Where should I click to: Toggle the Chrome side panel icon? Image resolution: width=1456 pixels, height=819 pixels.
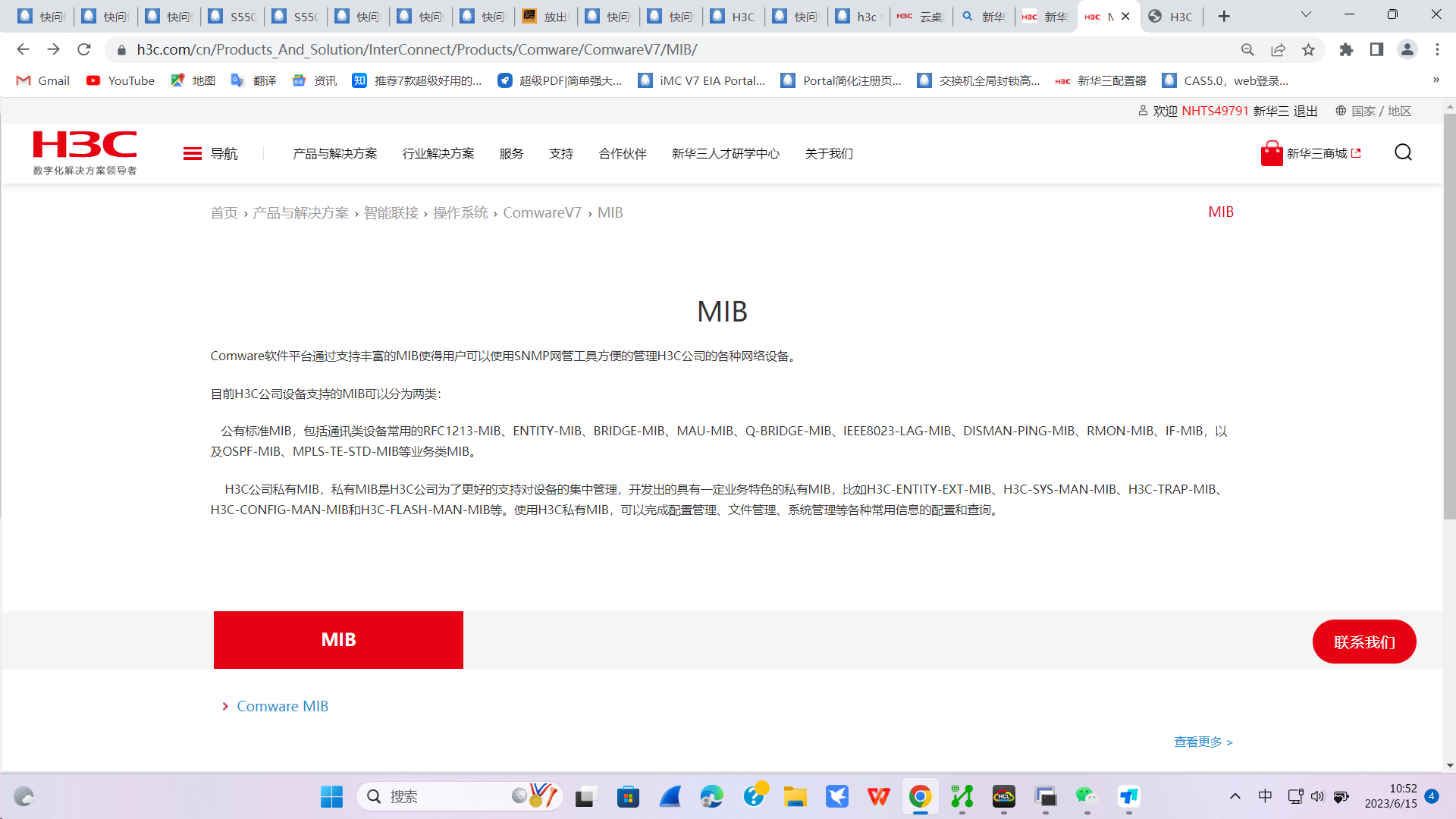pyautogui.click(x=1376, y=50)
